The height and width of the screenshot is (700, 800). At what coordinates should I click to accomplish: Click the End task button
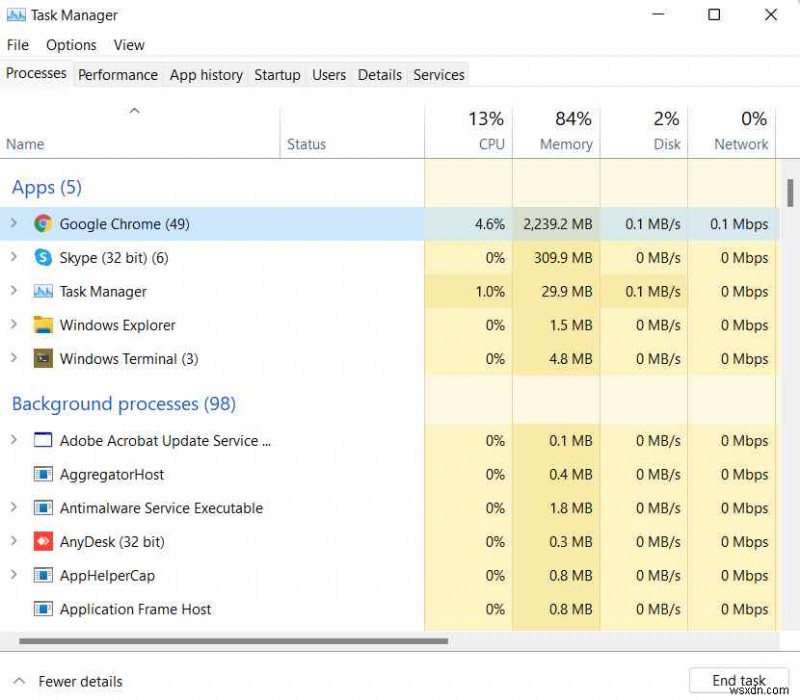pos(738,680)
